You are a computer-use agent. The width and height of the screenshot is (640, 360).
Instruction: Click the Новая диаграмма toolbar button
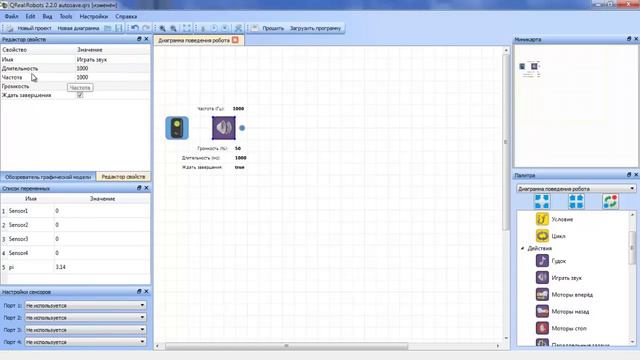coord(78,28)
